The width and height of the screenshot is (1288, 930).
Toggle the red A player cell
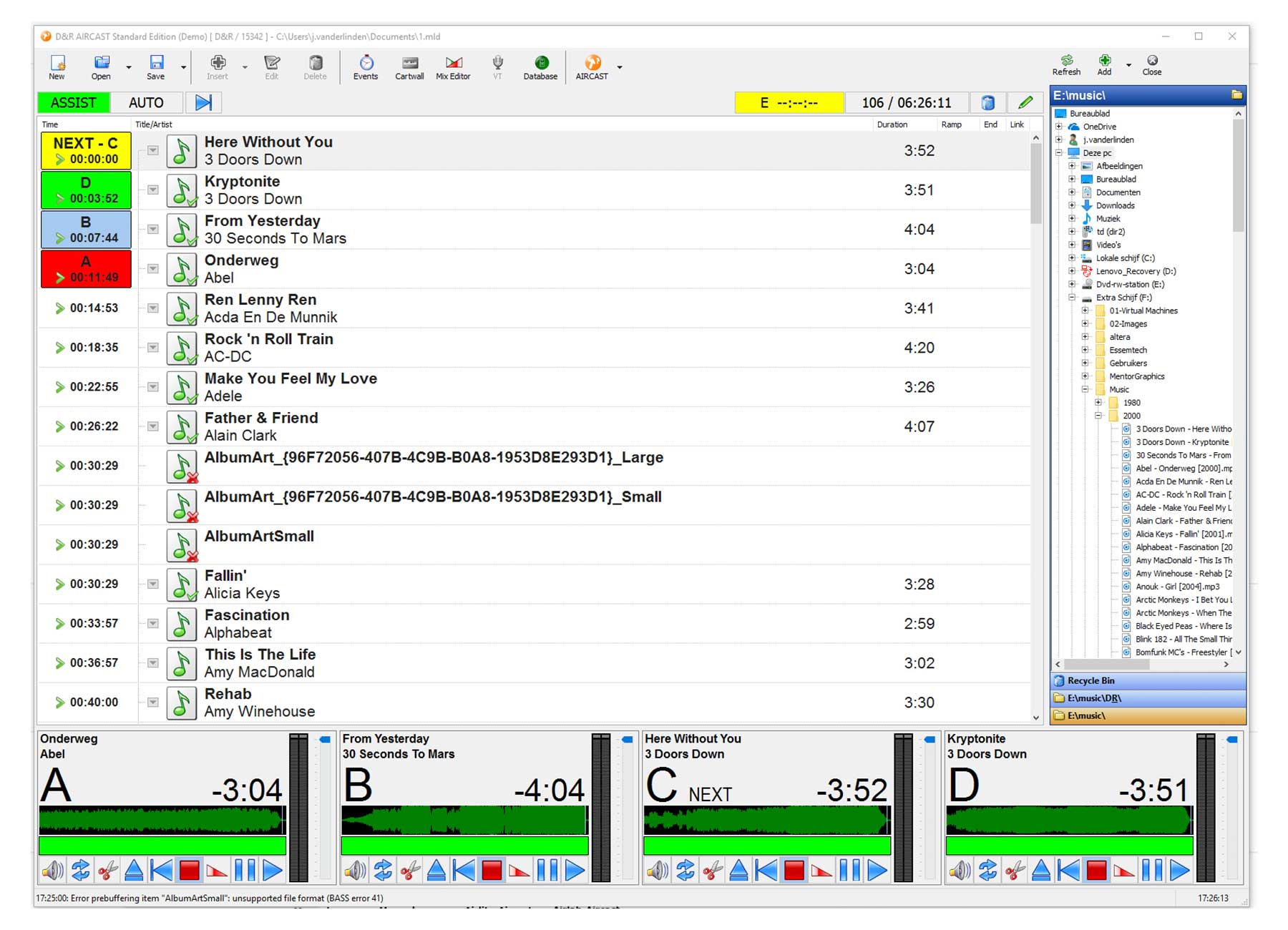pyautogui.click(x=86, y=268)
